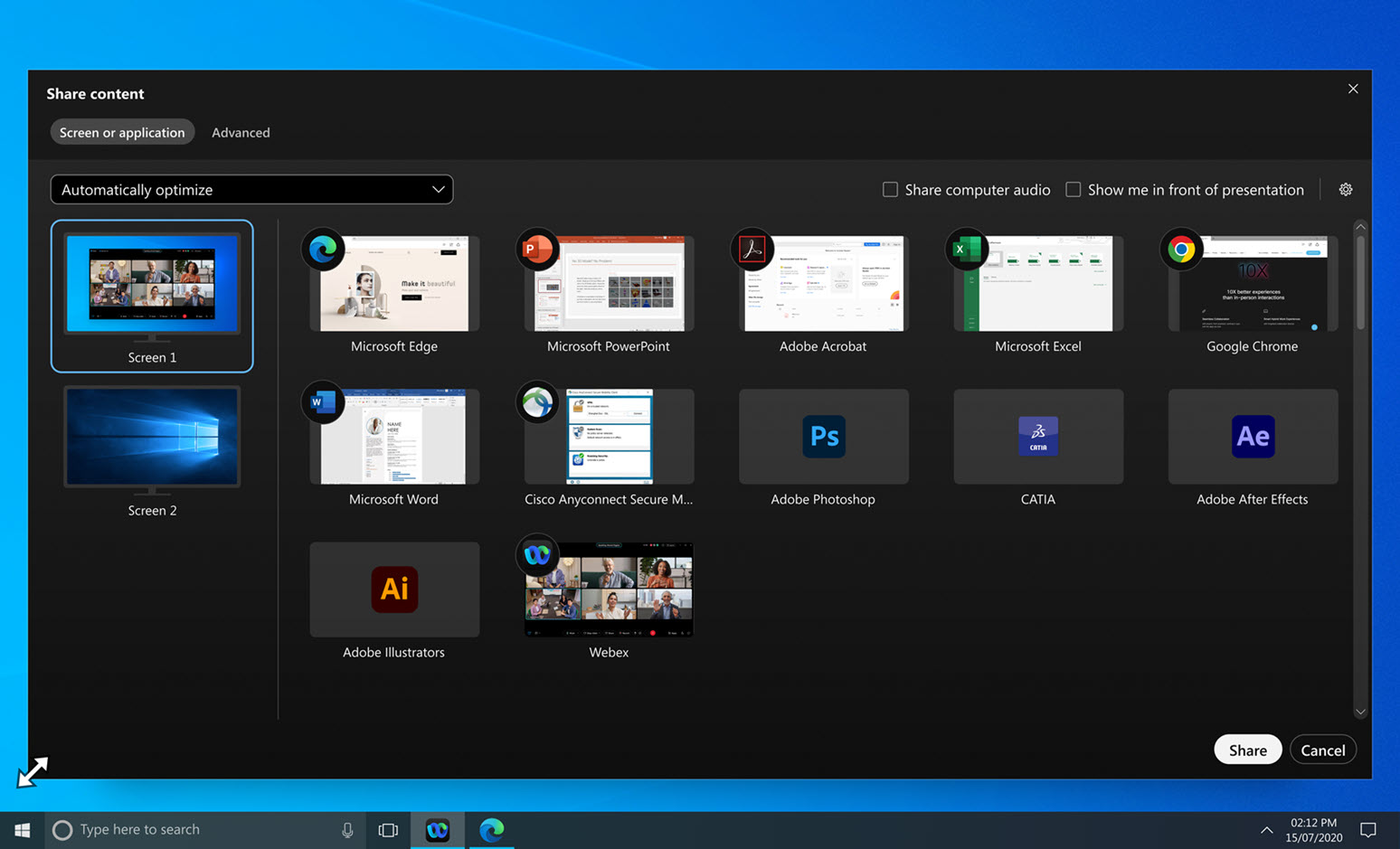Viewport: 1400px width, 849px height.
Task: Select the PowerPoint app icon badge
Action: pos(537,250)
